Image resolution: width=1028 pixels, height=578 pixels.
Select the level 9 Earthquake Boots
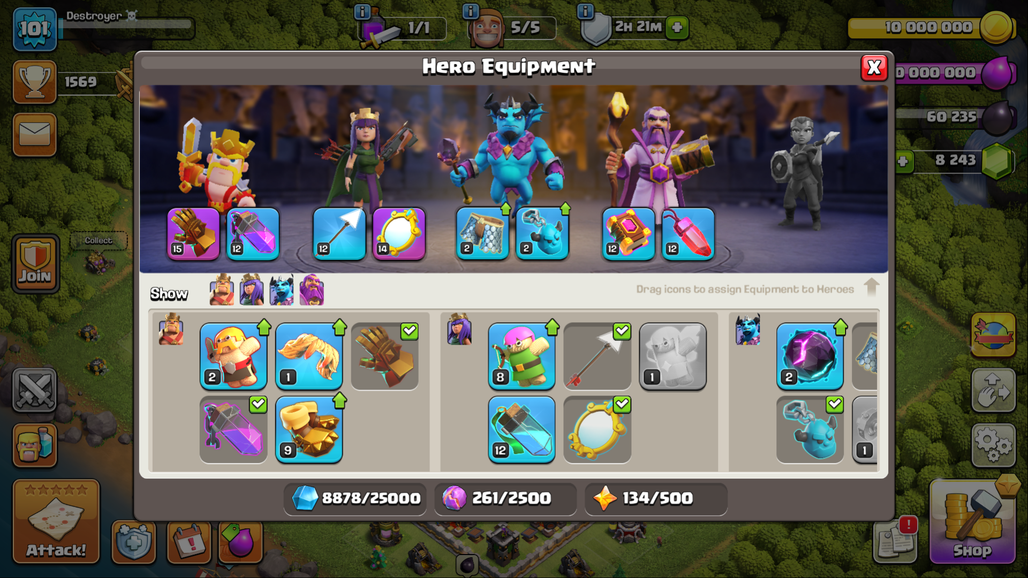pyautogui.click(x=309, y=429)
